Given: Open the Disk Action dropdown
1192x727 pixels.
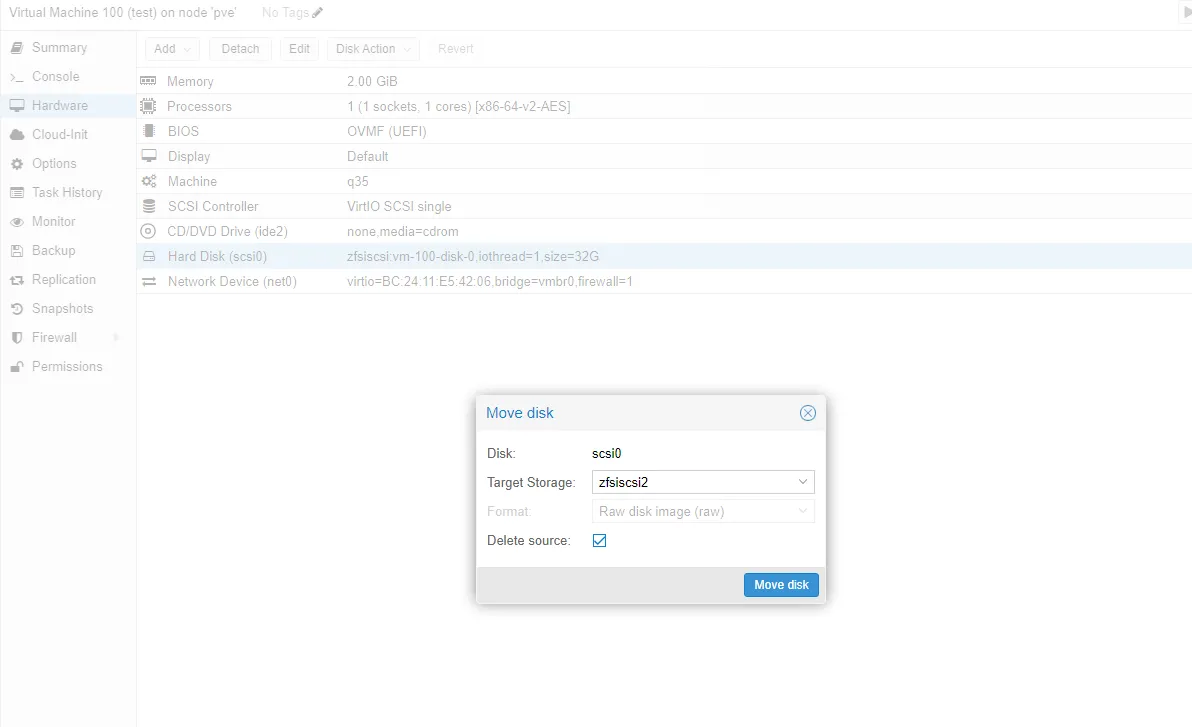Looking at the screenshot, I should coord(372,48).
